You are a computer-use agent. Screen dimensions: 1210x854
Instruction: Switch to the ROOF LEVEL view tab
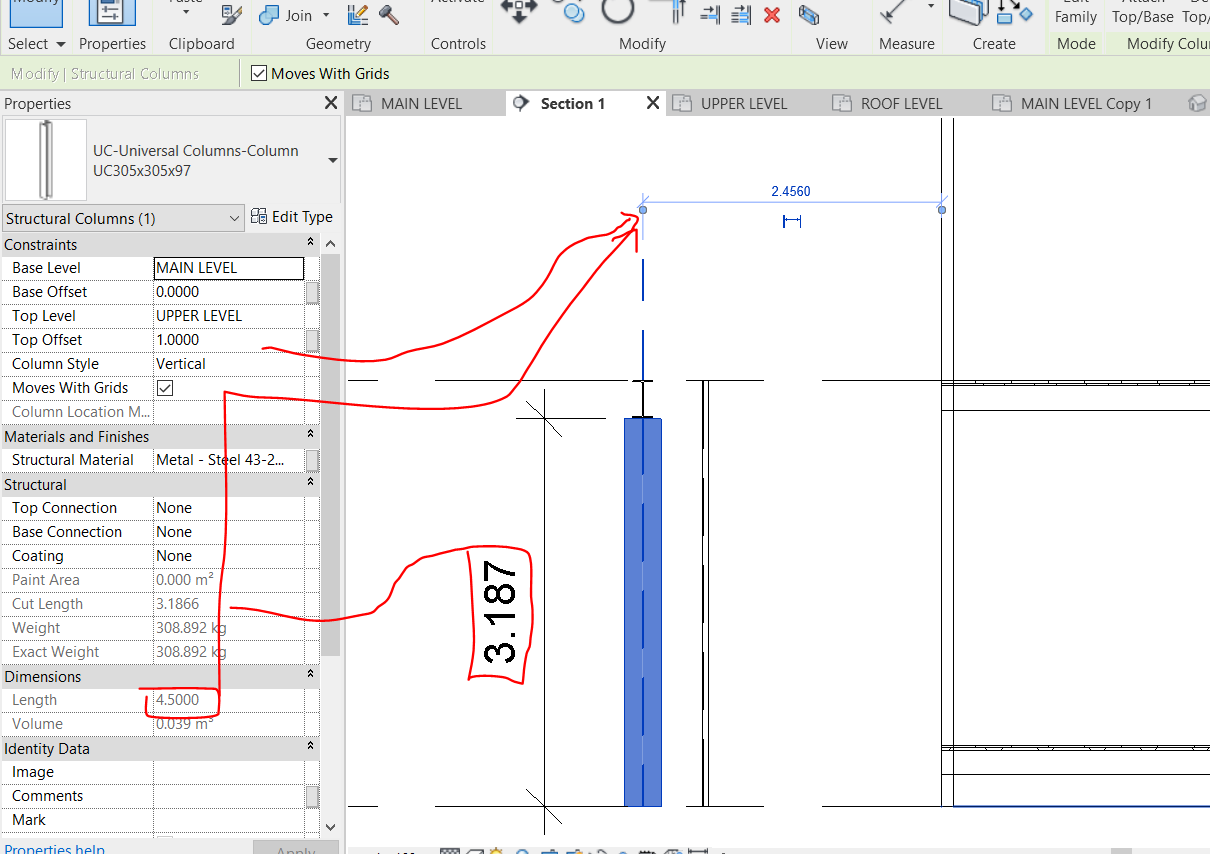click(x=901, y=103)
